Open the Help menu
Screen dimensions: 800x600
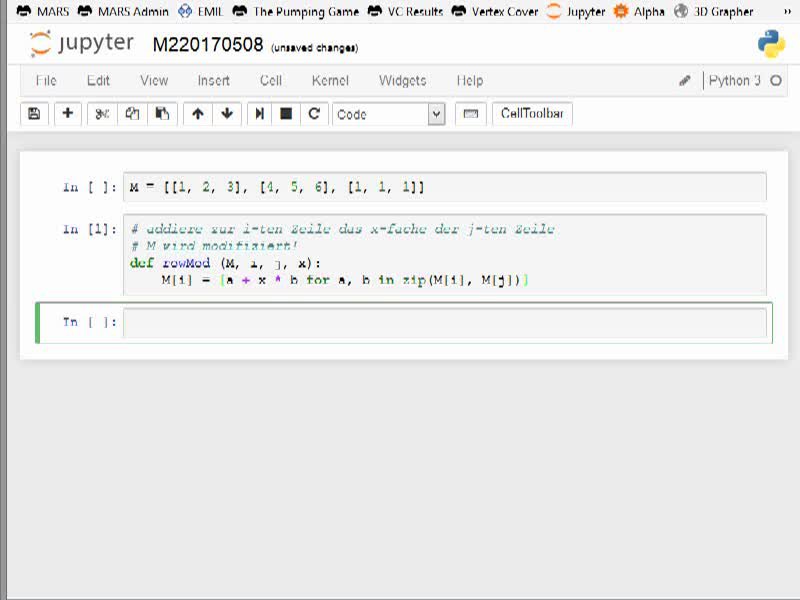469,81
